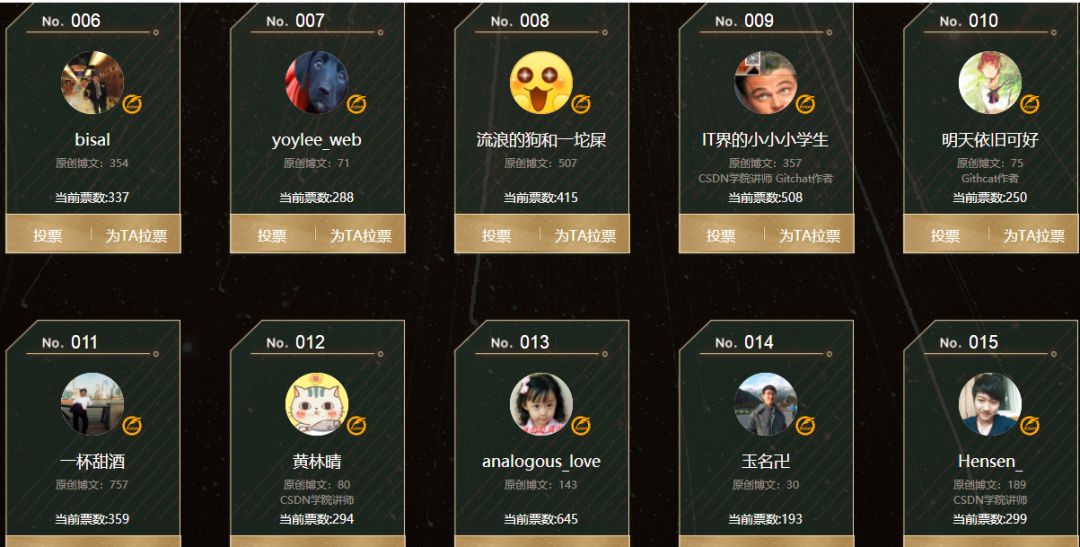1080x547 pixels.
Task: Click the orange badge next to 黄林晴's cat avatar
Action: tap(357, 426)
